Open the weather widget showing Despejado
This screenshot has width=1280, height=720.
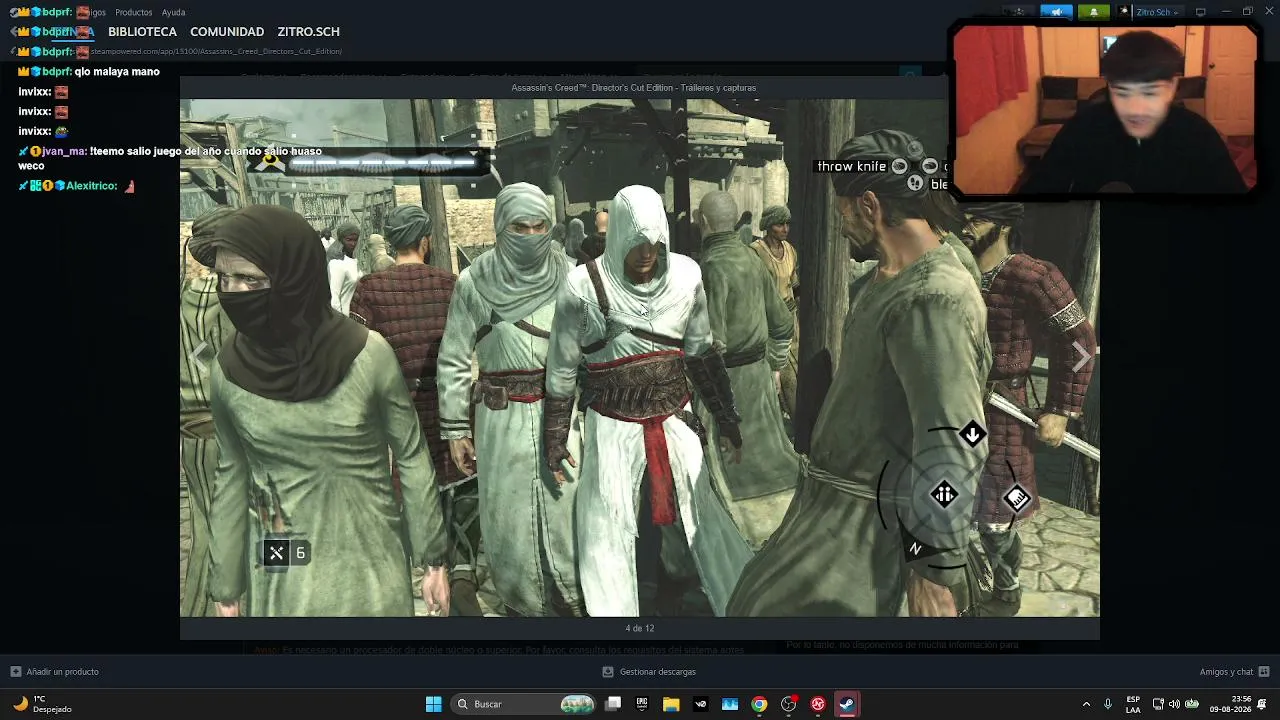tap(43, 704)
